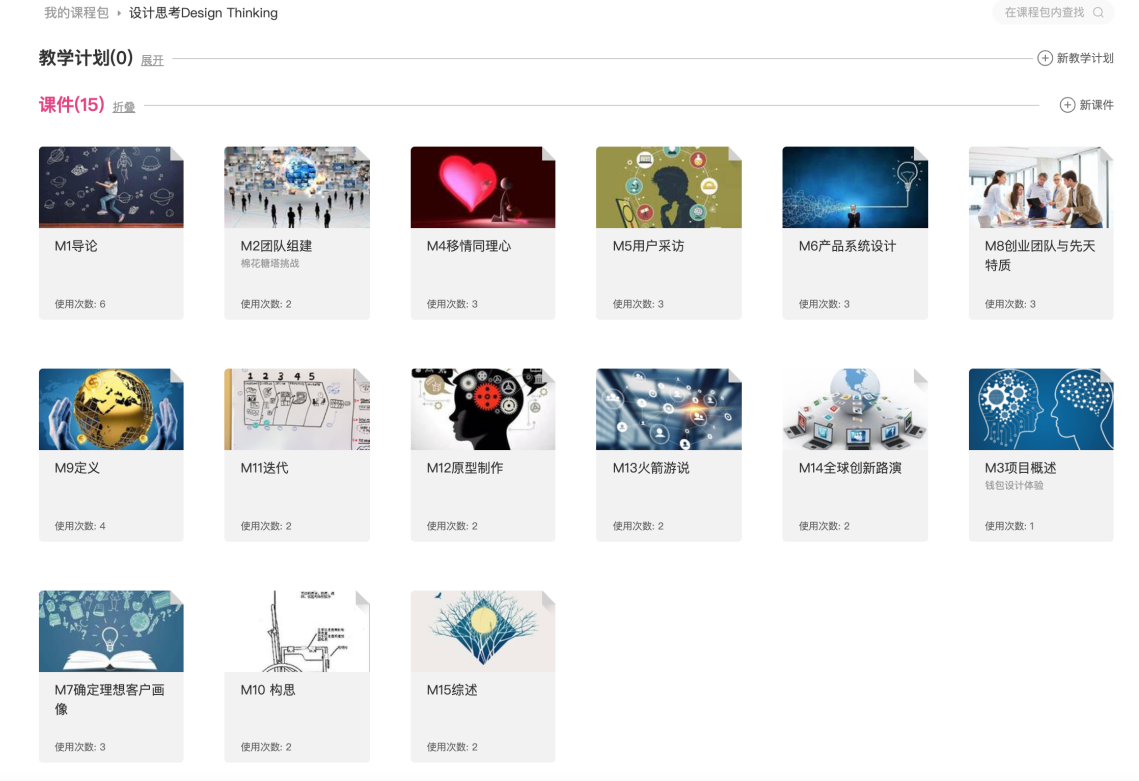
Task: Click the folded-corner icon on the M9定义 card
Action: click(175, 376)
